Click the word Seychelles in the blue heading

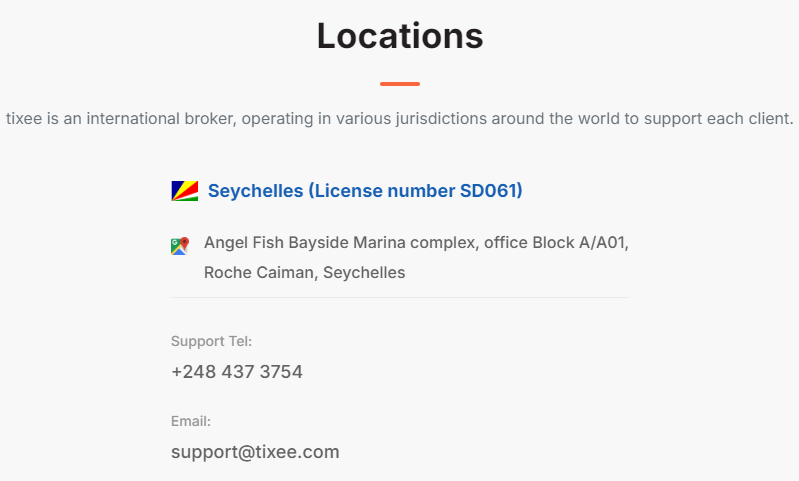(255, 191)
